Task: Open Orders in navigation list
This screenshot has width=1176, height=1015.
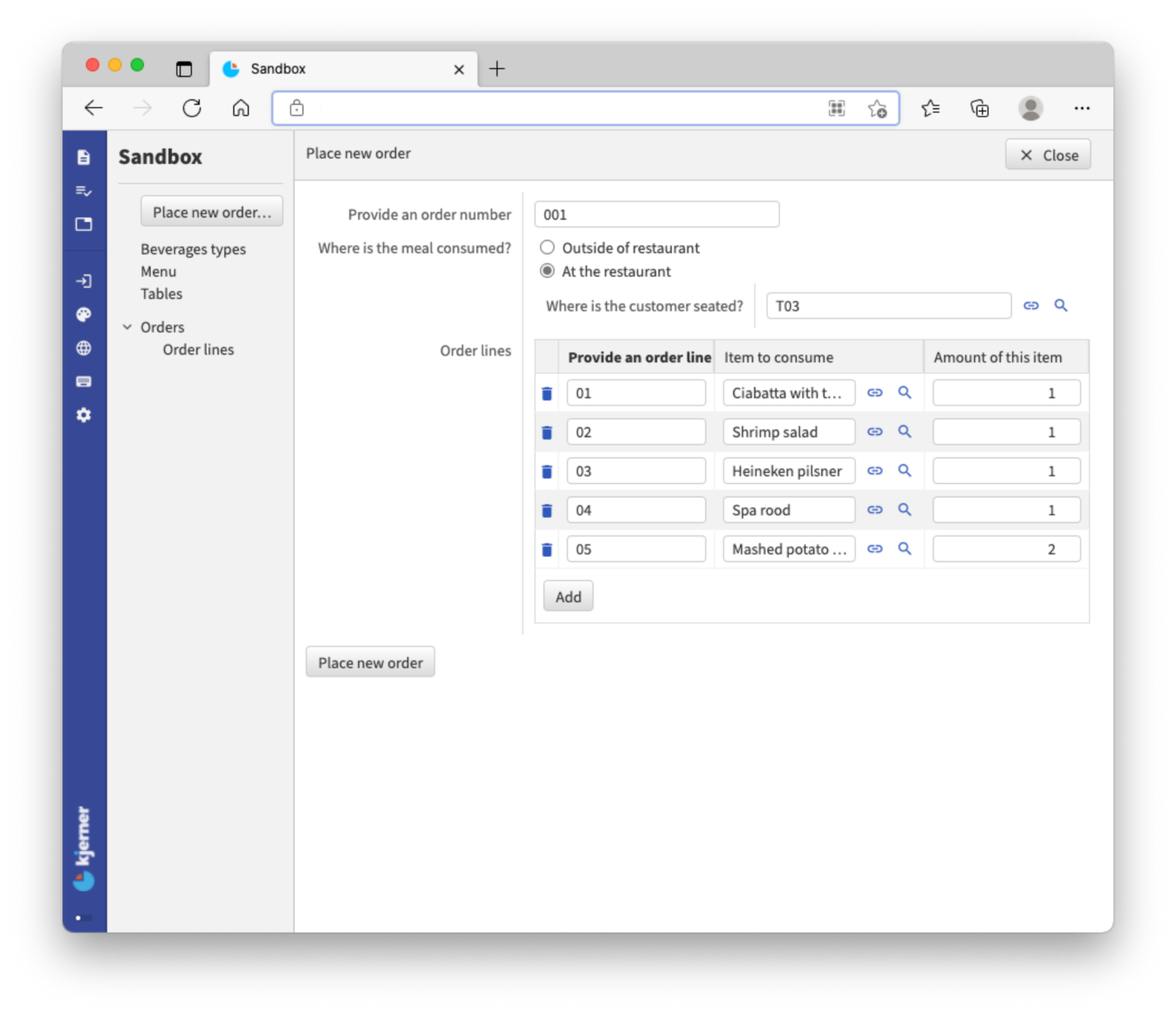Action: click(162, 327)
